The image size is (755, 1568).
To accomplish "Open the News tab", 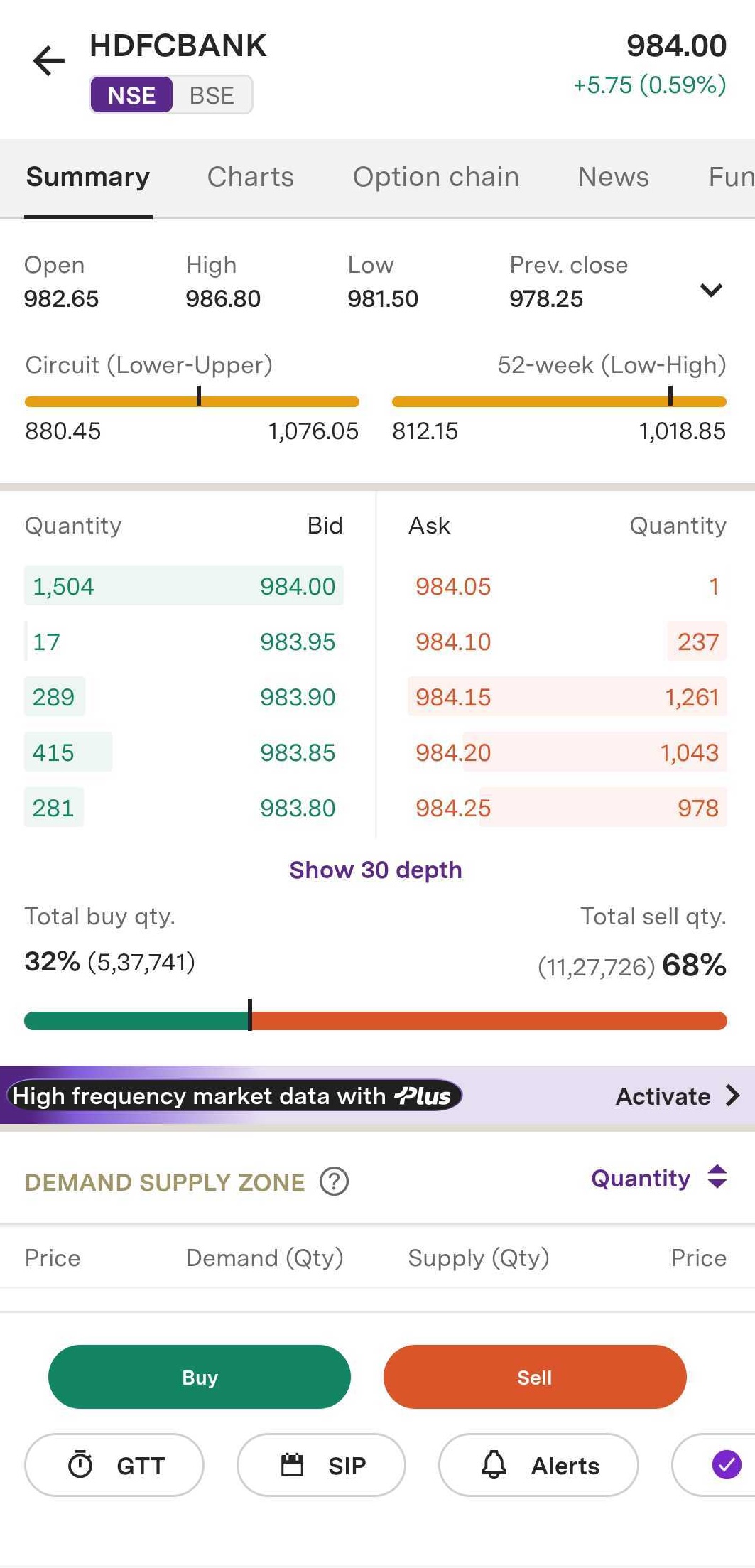I will click(613, 177).
